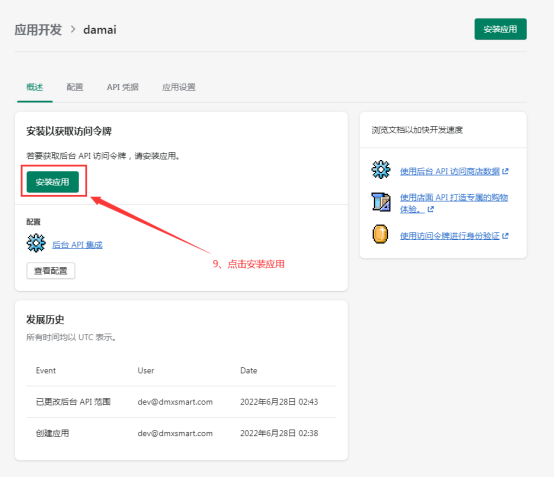Click the storefront design icon in docs panel
This screenshot has height=477, width=554.
click(x=381, y=202)
